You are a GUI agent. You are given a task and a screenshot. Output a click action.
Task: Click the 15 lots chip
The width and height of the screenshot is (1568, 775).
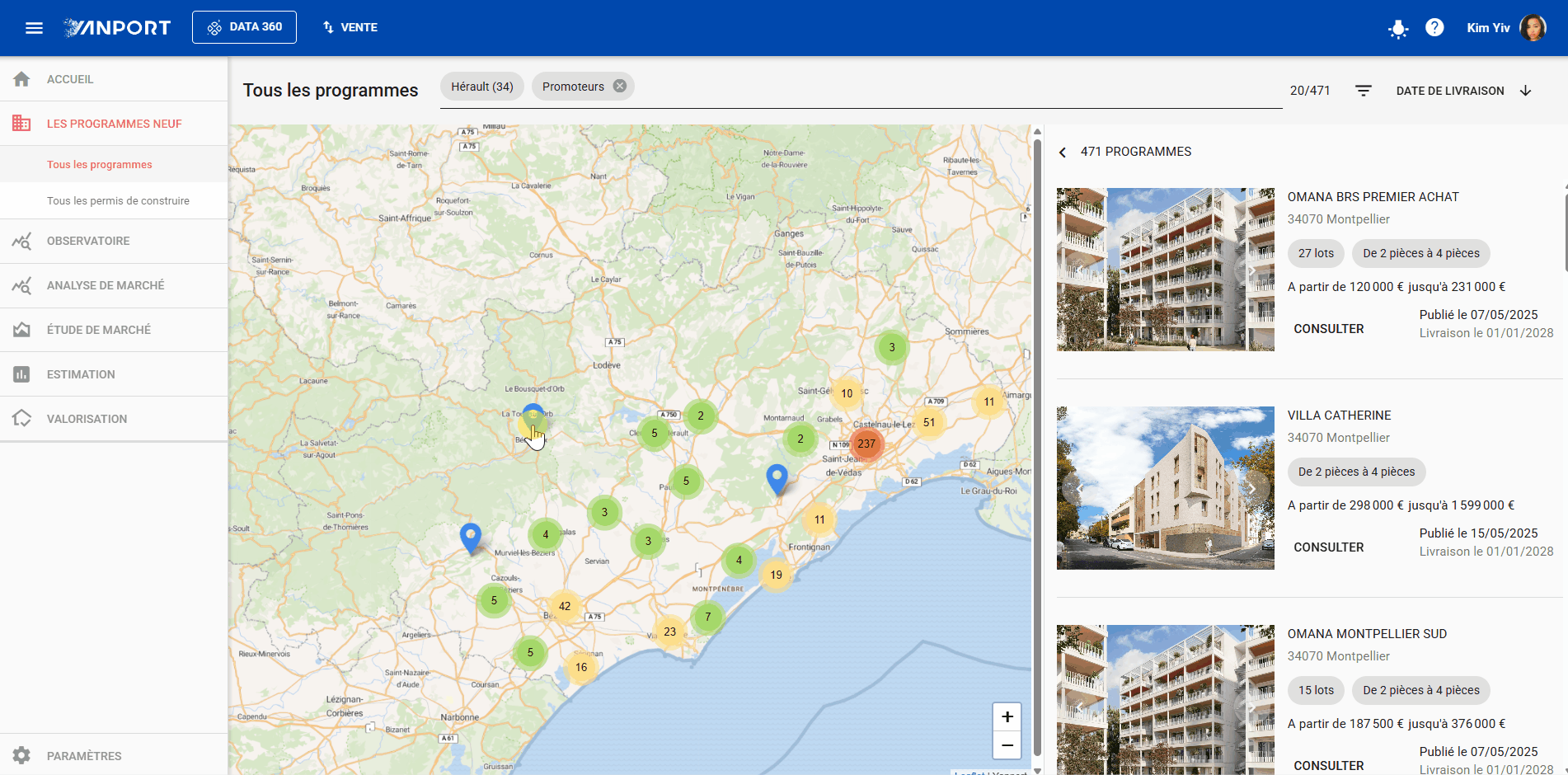[x=1316, y=690]
